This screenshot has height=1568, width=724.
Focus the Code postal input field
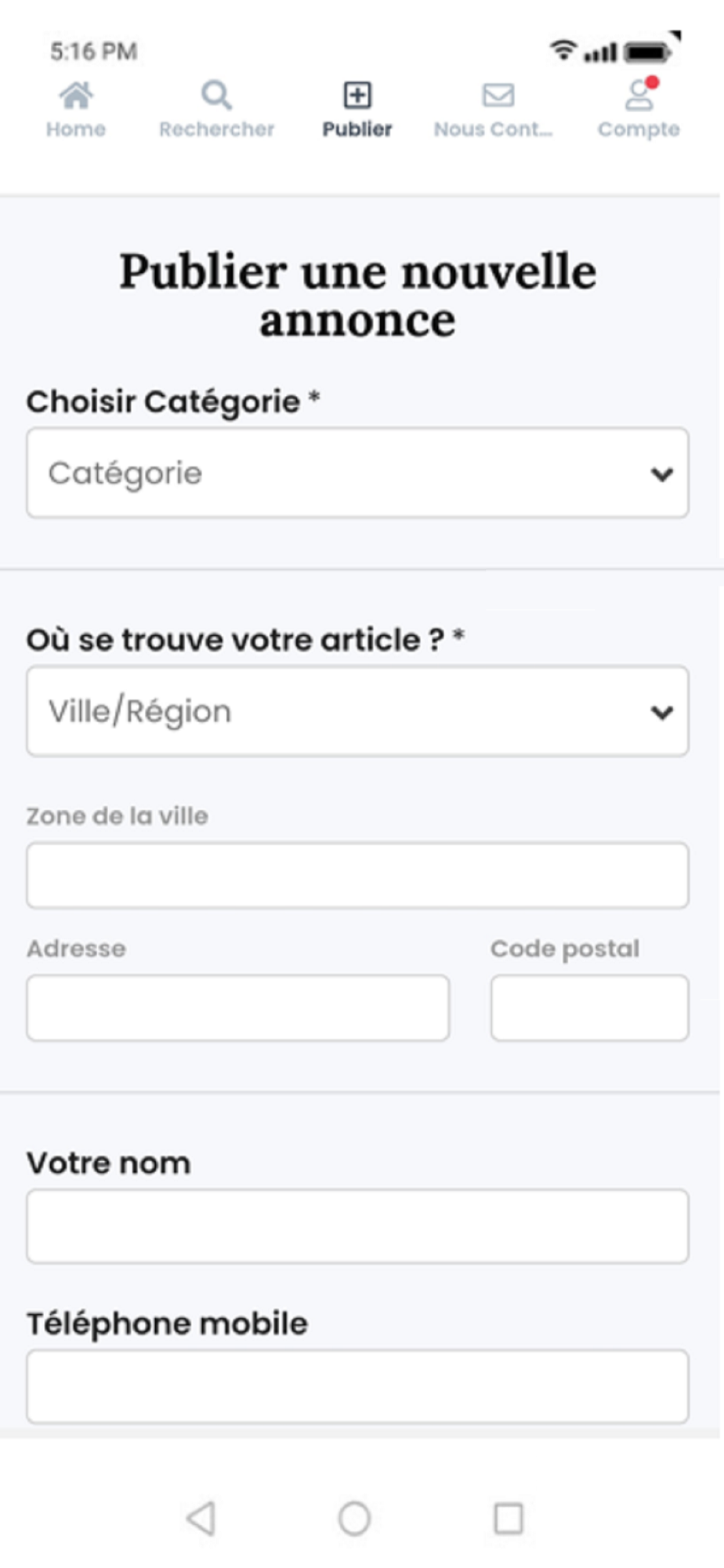pyautogui.click(x=590, y=1008)
